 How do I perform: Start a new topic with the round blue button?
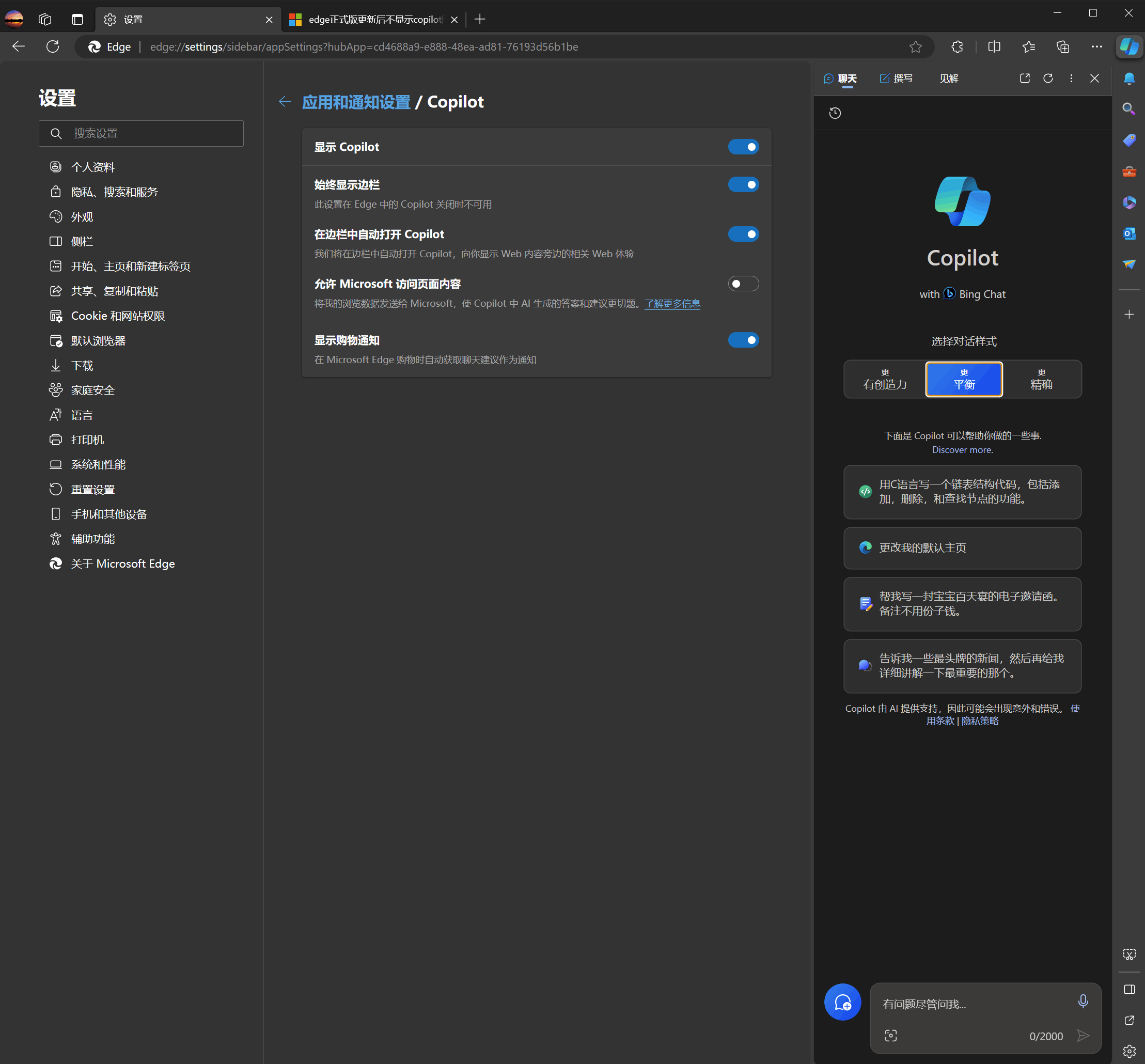[x=842, y=1002]
